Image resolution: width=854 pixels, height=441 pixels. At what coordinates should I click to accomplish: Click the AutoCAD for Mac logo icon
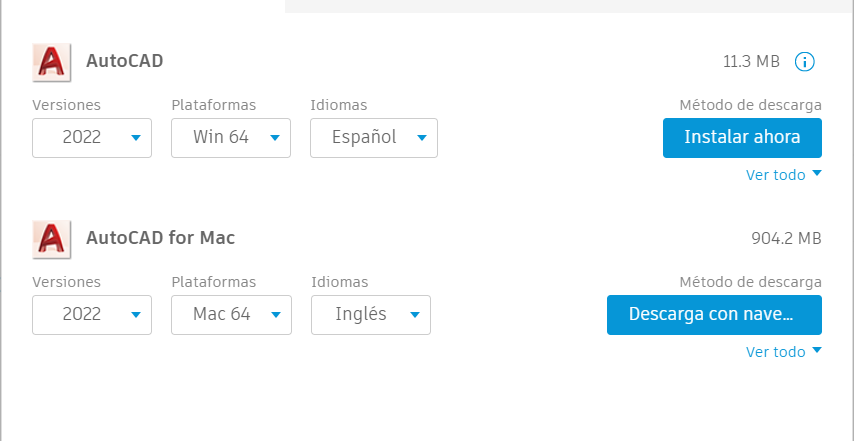point(52,239)
